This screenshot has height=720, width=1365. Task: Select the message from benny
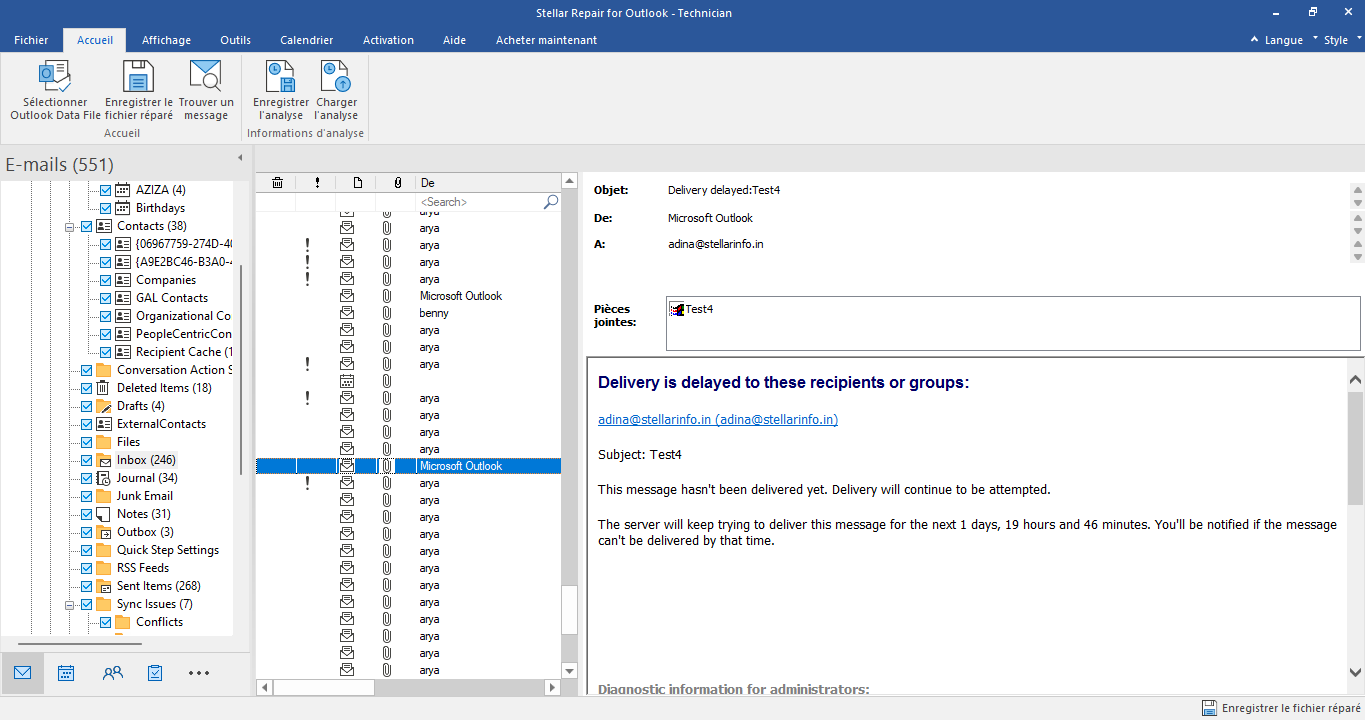408,313
